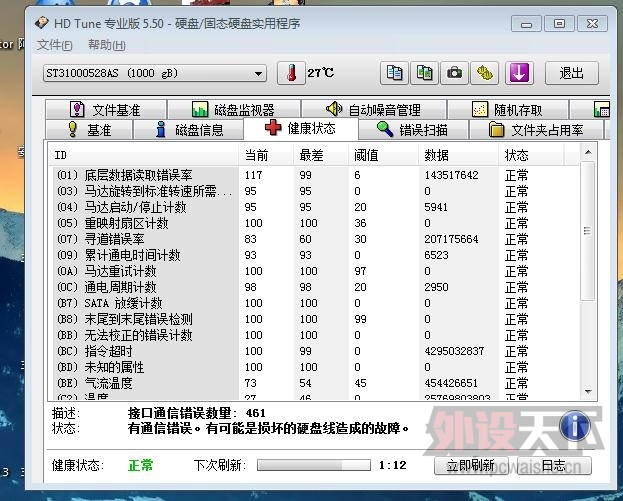623x501 pixels.
Task: Click the purple down-arrow minimize-to-tray icon
Action: click(x=519, y=73)
